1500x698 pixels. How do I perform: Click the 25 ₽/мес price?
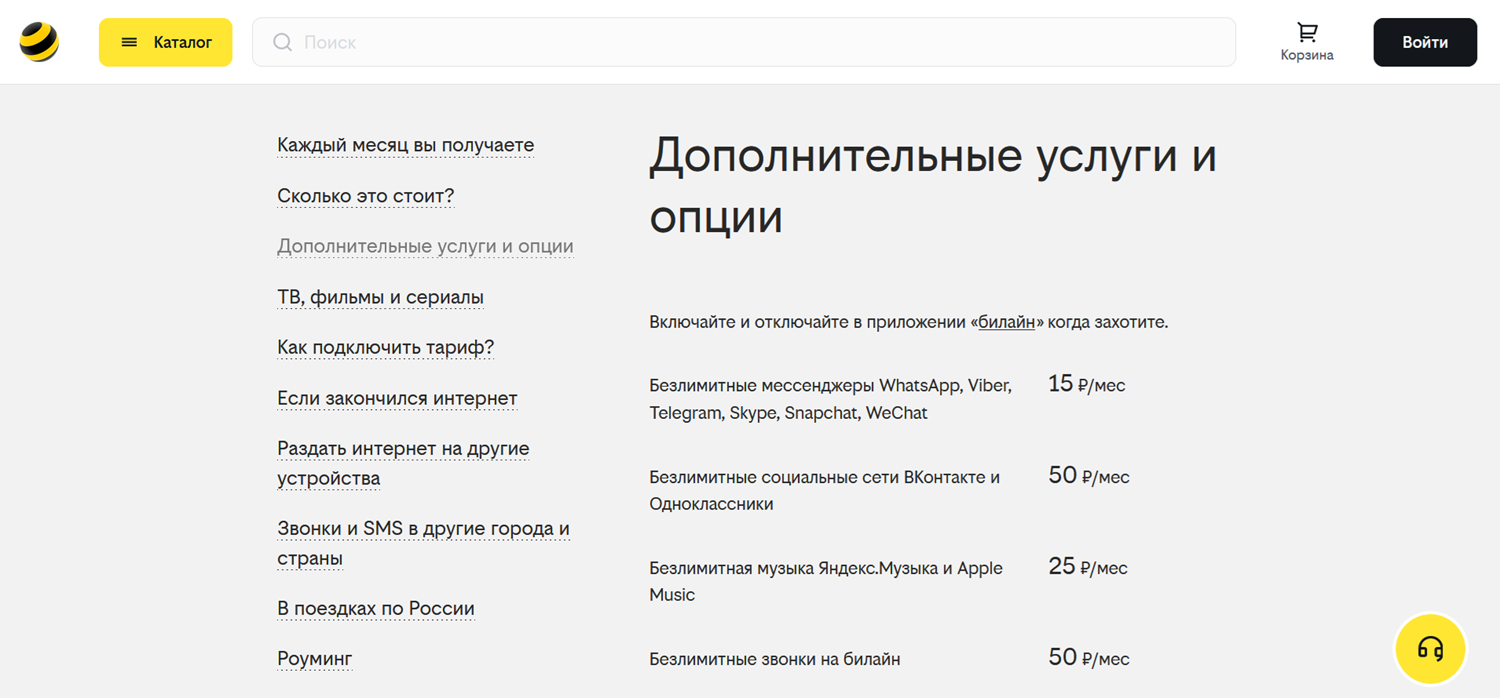tap(1087, 567)
